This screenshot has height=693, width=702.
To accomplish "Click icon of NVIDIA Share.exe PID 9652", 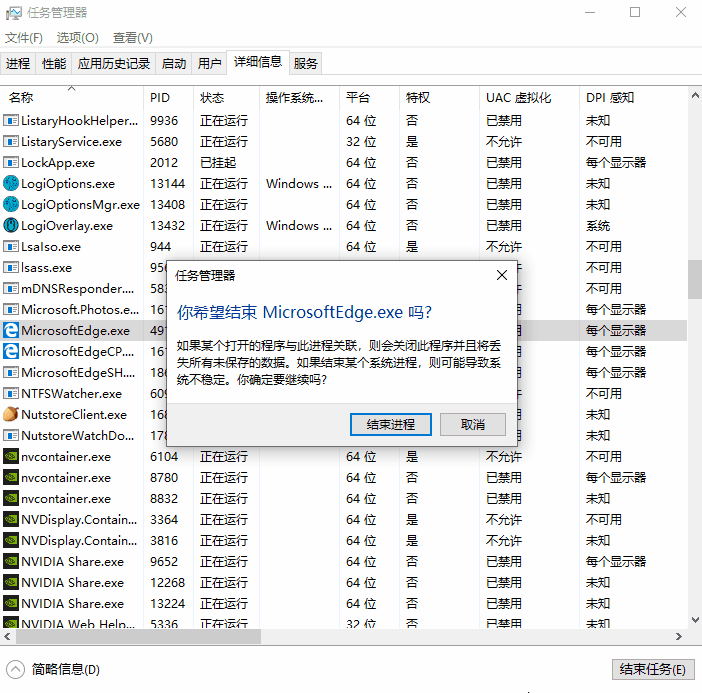I will (x=11, y=561).
